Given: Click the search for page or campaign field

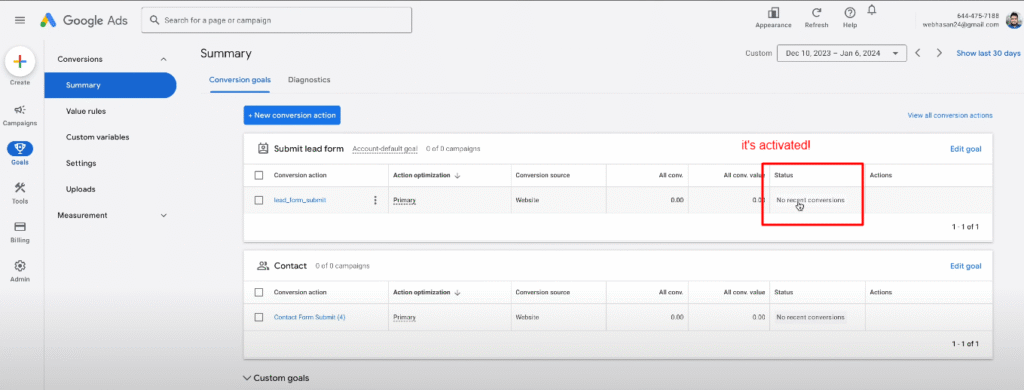Looking at the screenshot, I should point(276,20).
